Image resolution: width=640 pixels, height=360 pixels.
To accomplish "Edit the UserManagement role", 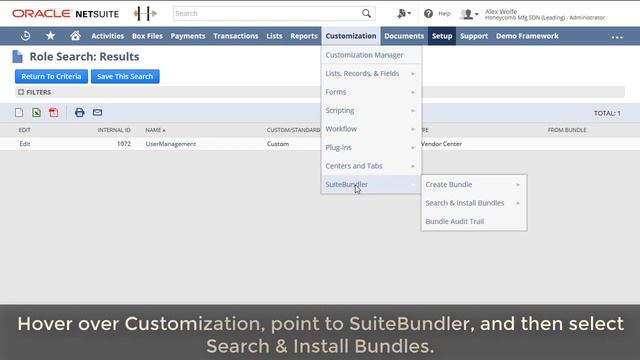I will (x=24, y=144).
